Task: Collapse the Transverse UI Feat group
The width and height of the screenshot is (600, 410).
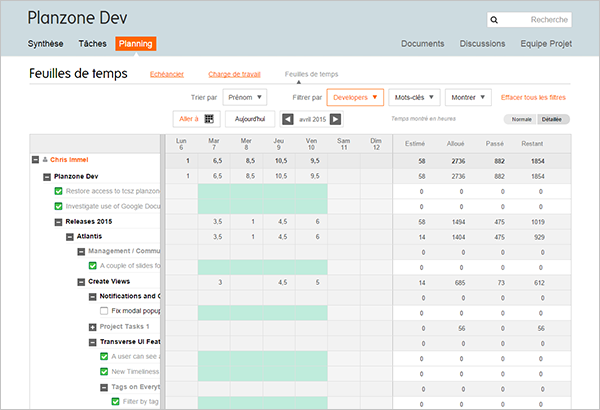Action: pos(93,342)
